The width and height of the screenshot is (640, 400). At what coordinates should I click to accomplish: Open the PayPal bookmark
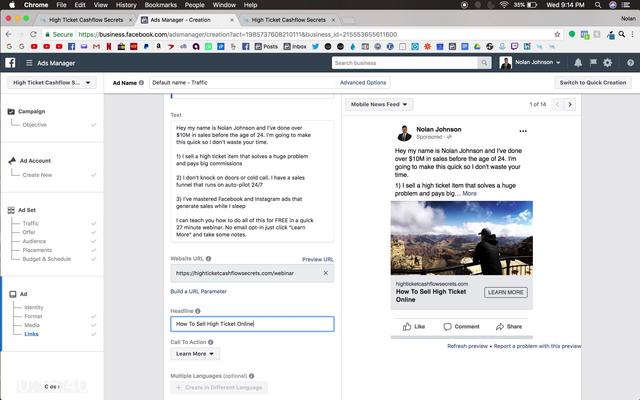[x=146, y=47]
